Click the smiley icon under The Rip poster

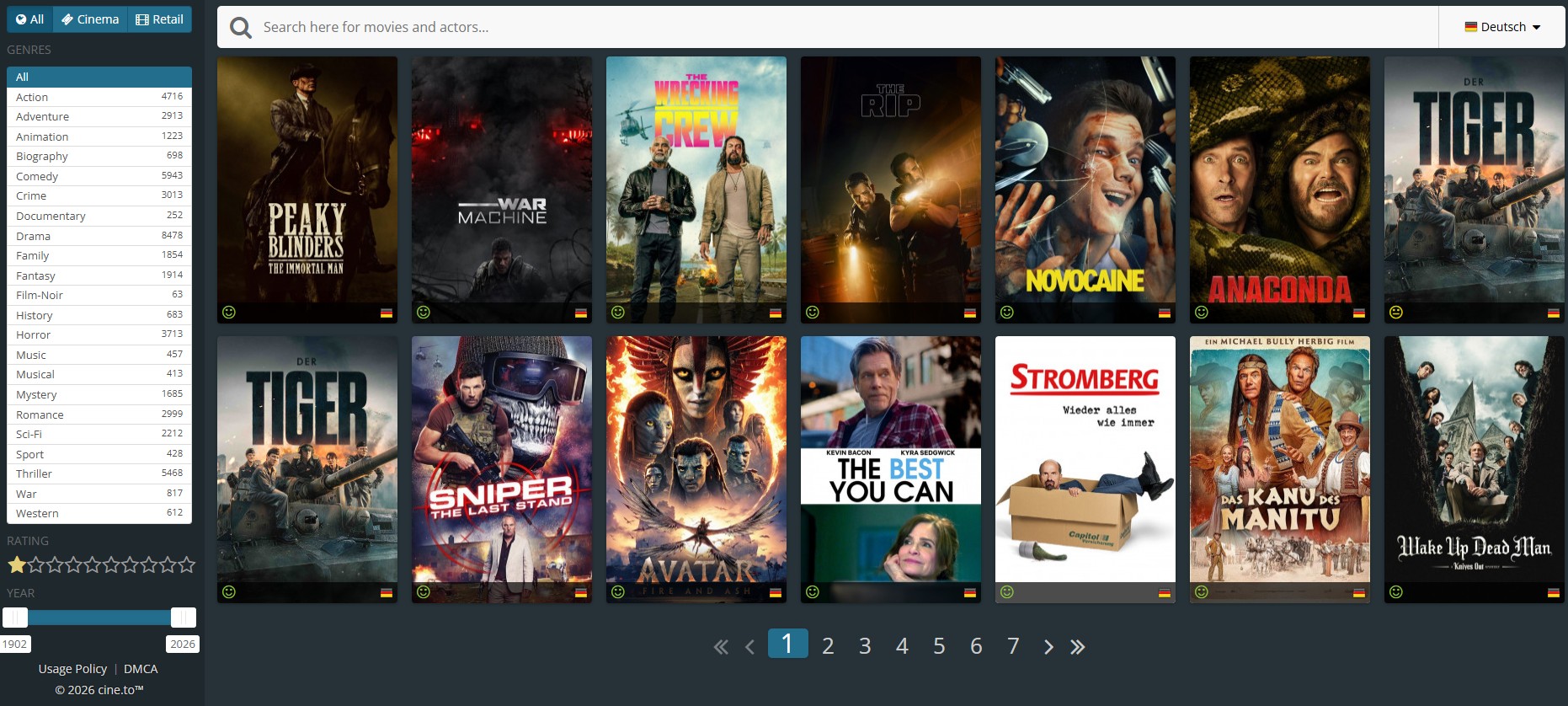pos(813,313)
